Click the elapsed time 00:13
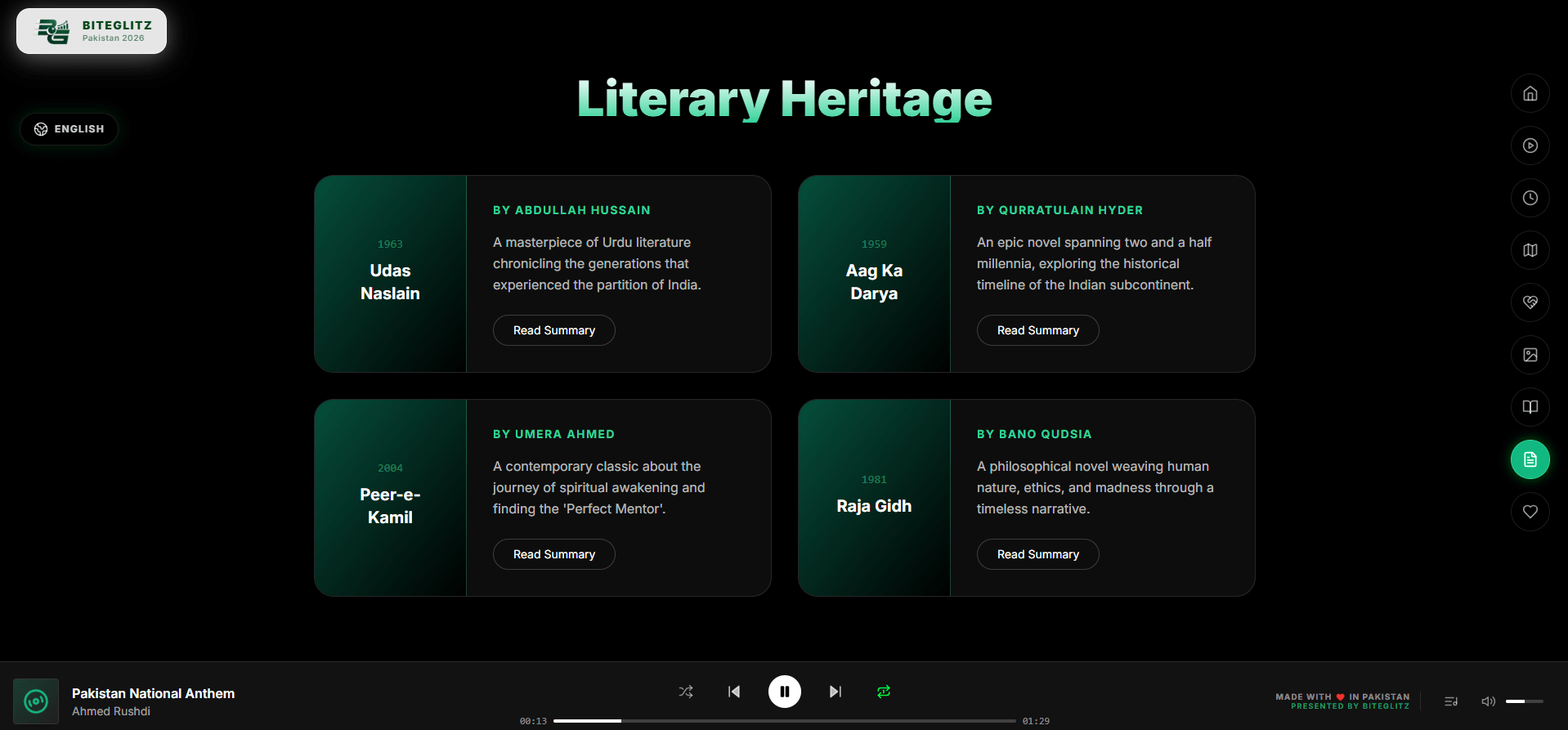 [533, 721]
